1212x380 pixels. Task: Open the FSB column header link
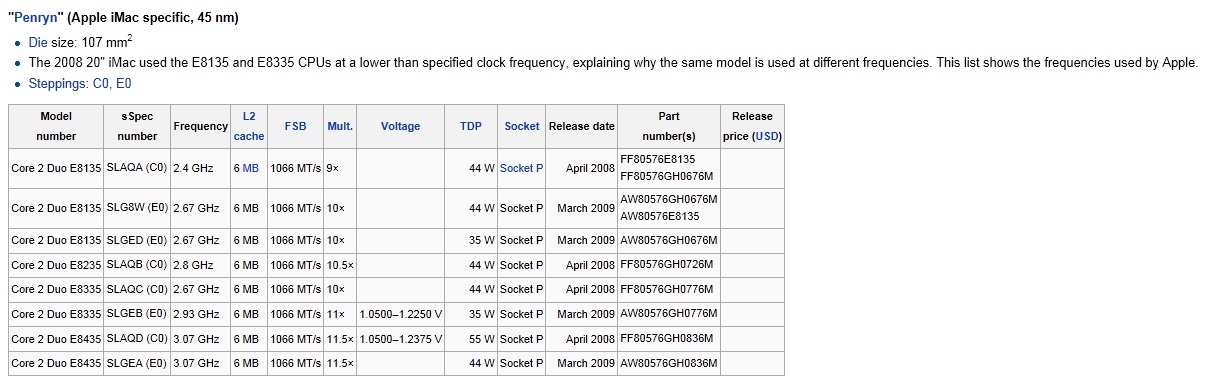point(295,126)
